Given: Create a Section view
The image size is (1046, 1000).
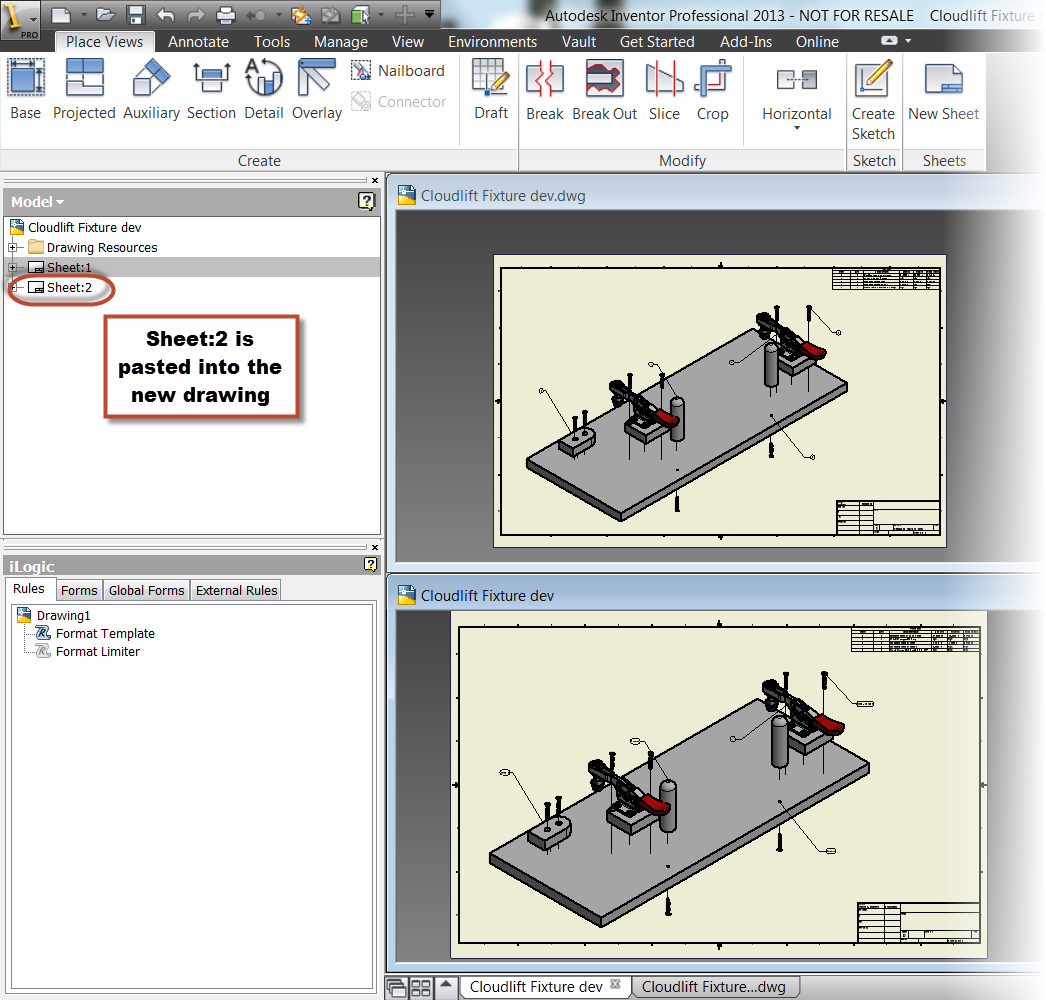Looking at the screenshot, I should click(x=211, y=89).
